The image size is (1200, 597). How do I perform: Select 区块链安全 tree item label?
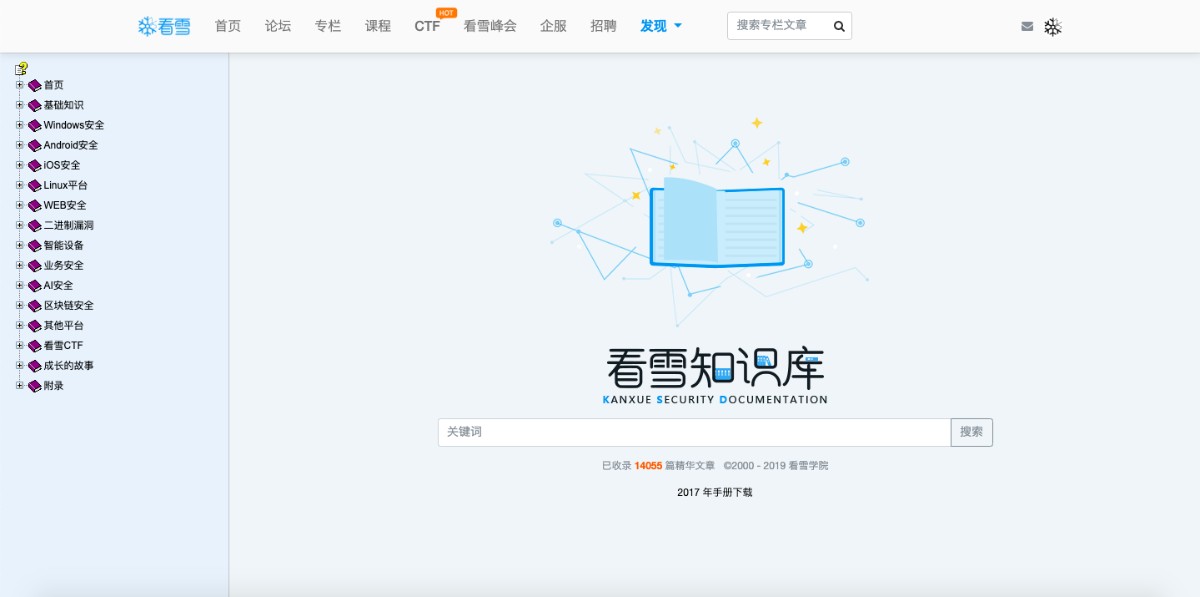coord(69,305)
